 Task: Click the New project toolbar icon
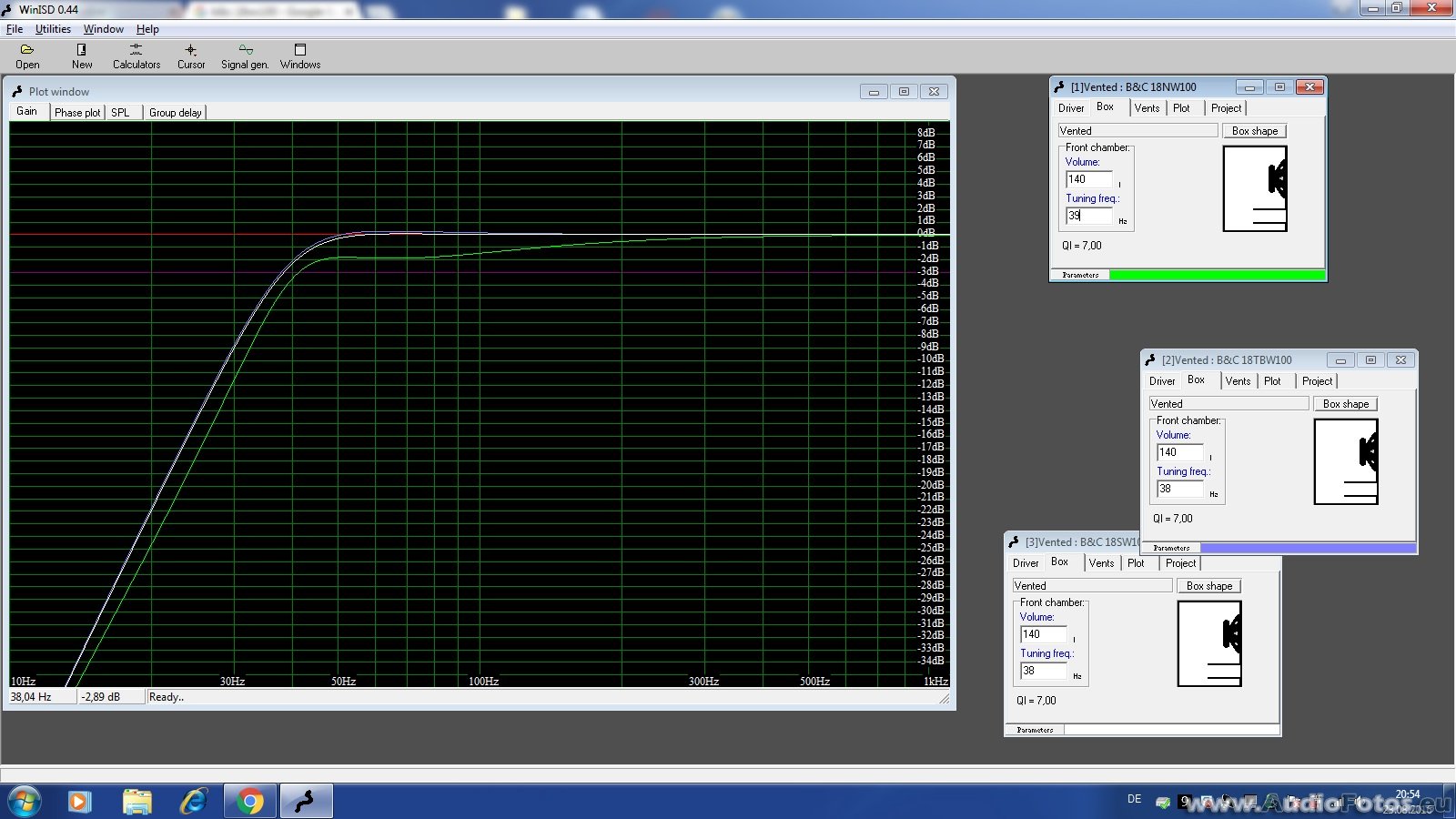(x=82, y=56)
